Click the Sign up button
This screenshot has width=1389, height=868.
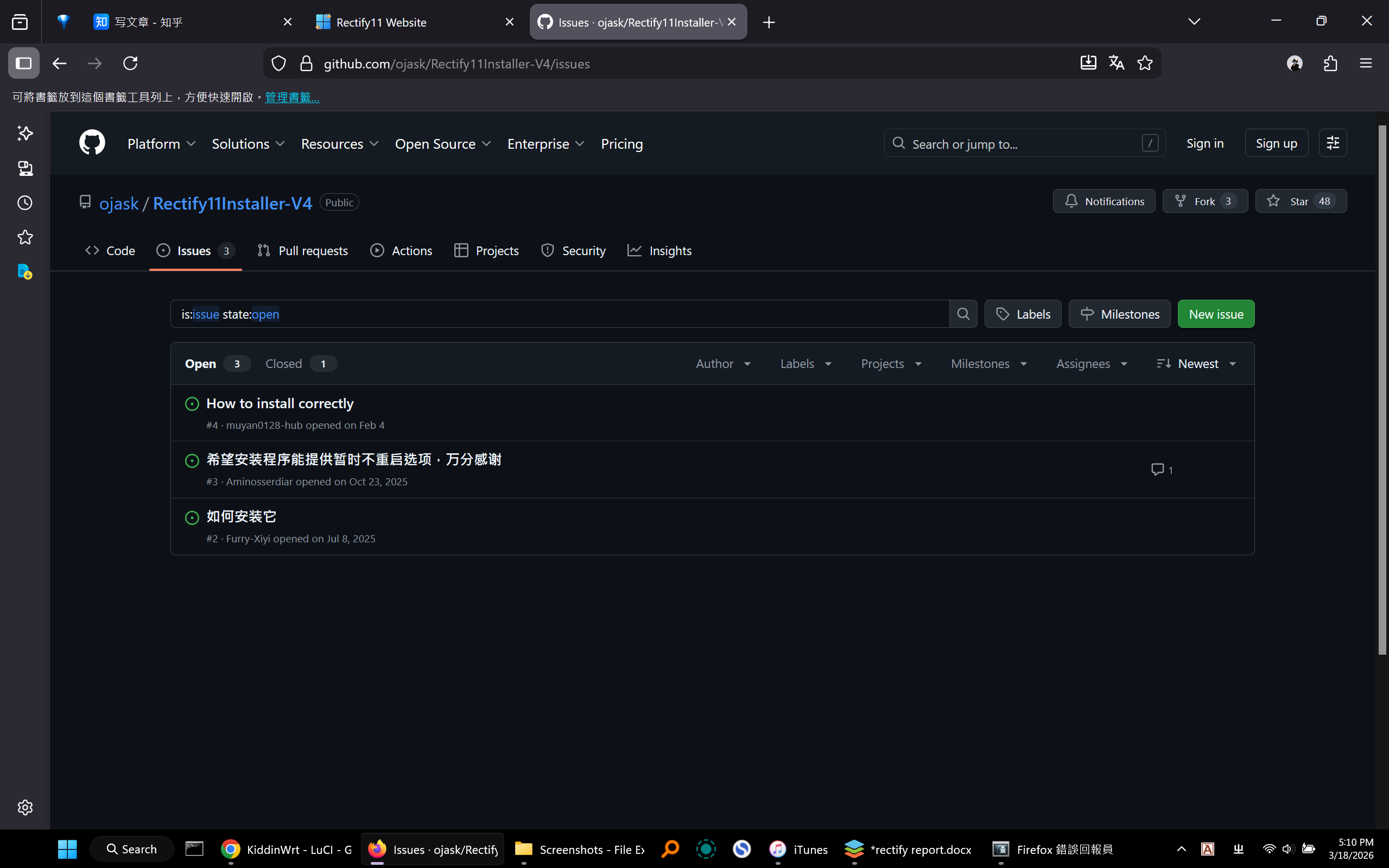pyautogui.click(x=1276, y=143)
